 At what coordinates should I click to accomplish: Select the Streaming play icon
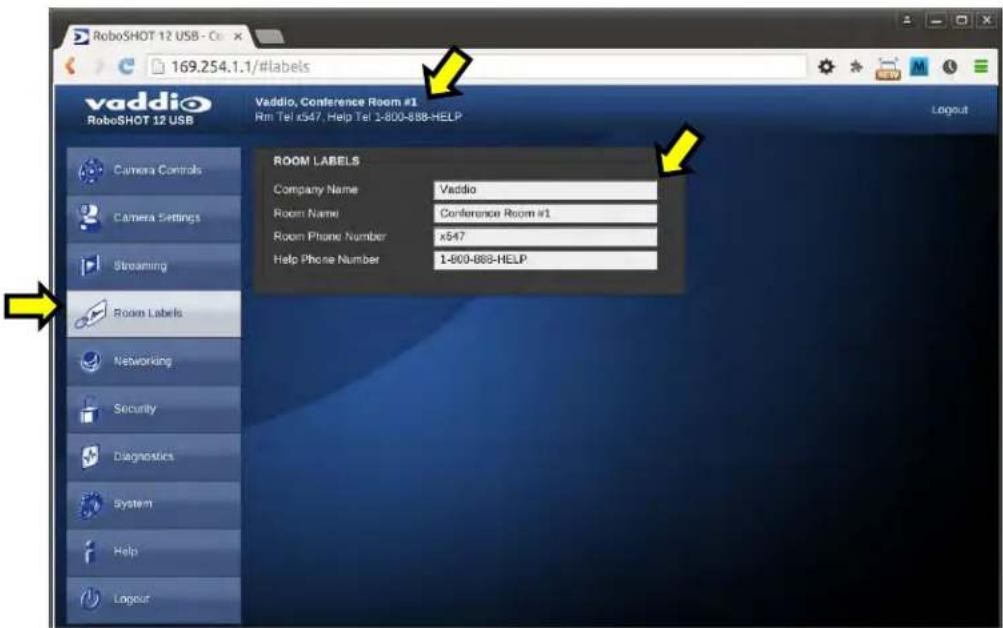click(x=90, y=265)
